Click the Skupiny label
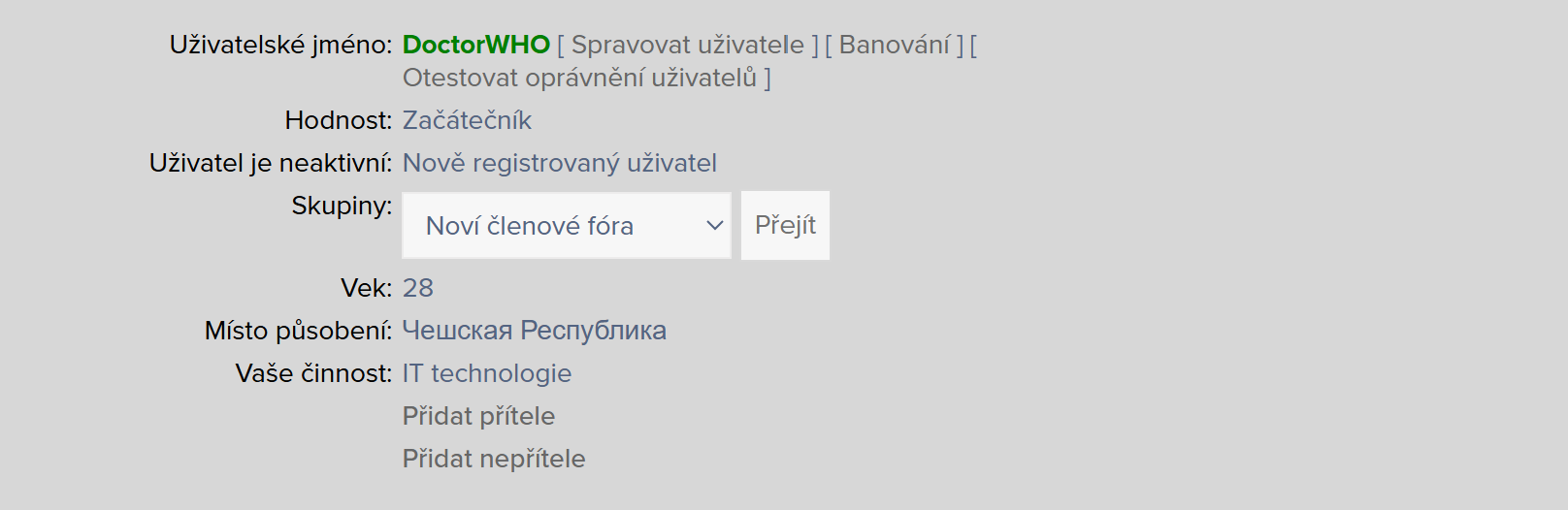1568x510 pixels. (x=342, y=206)
